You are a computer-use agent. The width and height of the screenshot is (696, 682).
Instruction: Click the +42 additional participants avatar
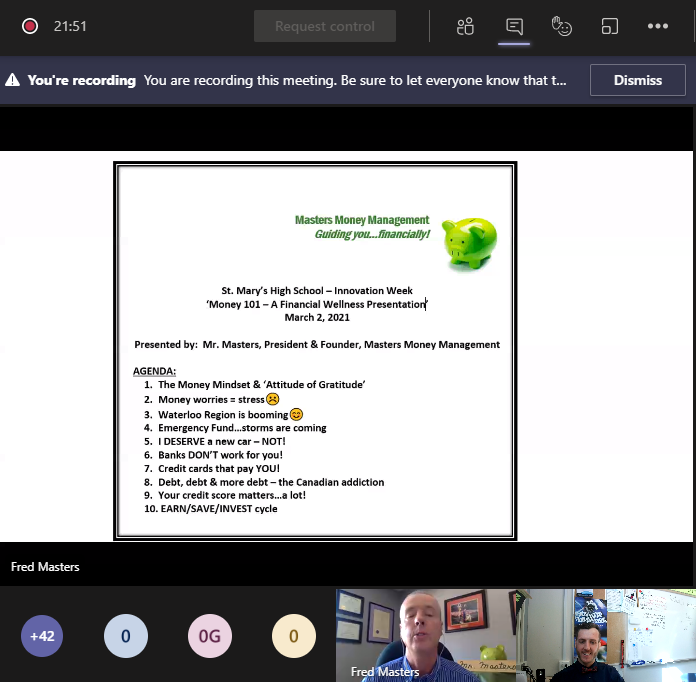click(x=42, y=636)
